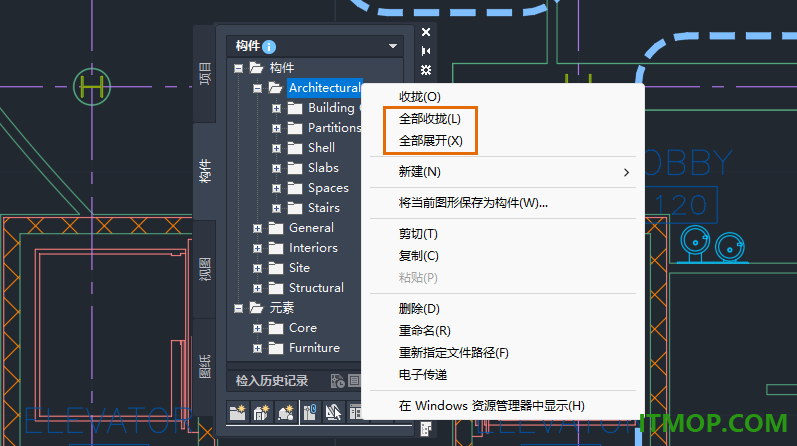Open the 构件 header dropdown arrow

coord(393,46)
